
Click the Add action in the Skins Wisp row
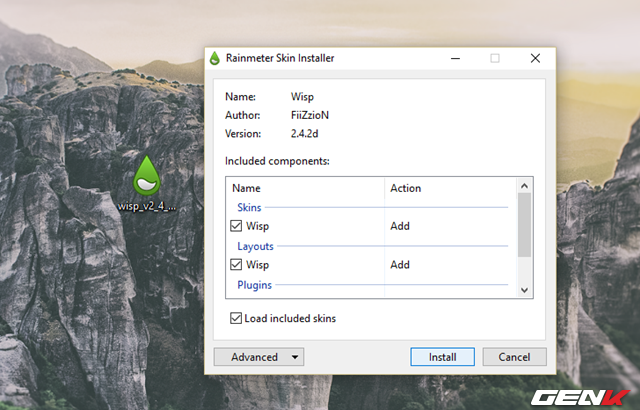click(x=400, y=226)
